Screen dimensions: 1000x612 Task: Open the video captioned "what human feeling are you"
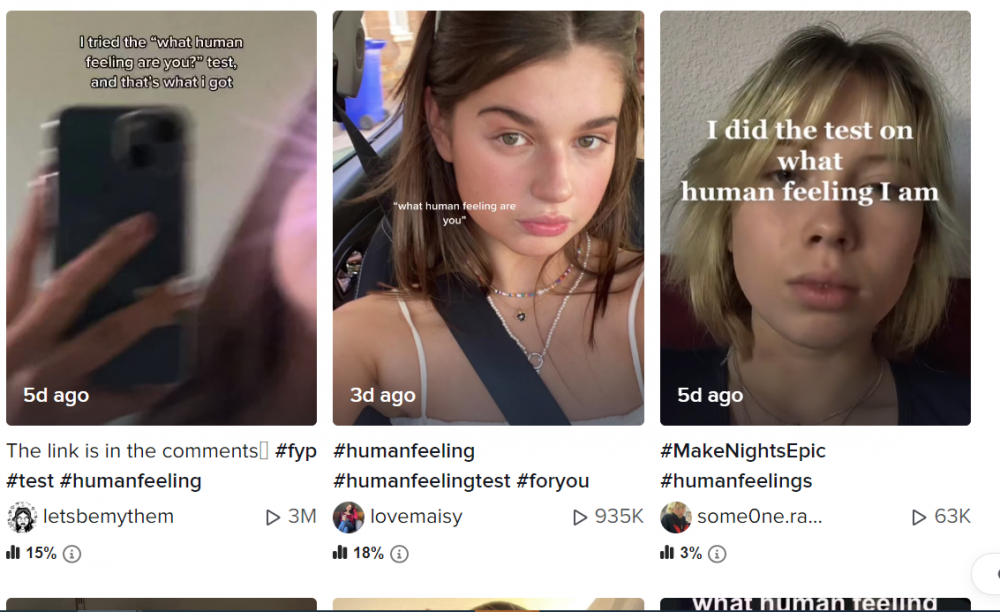488,218
